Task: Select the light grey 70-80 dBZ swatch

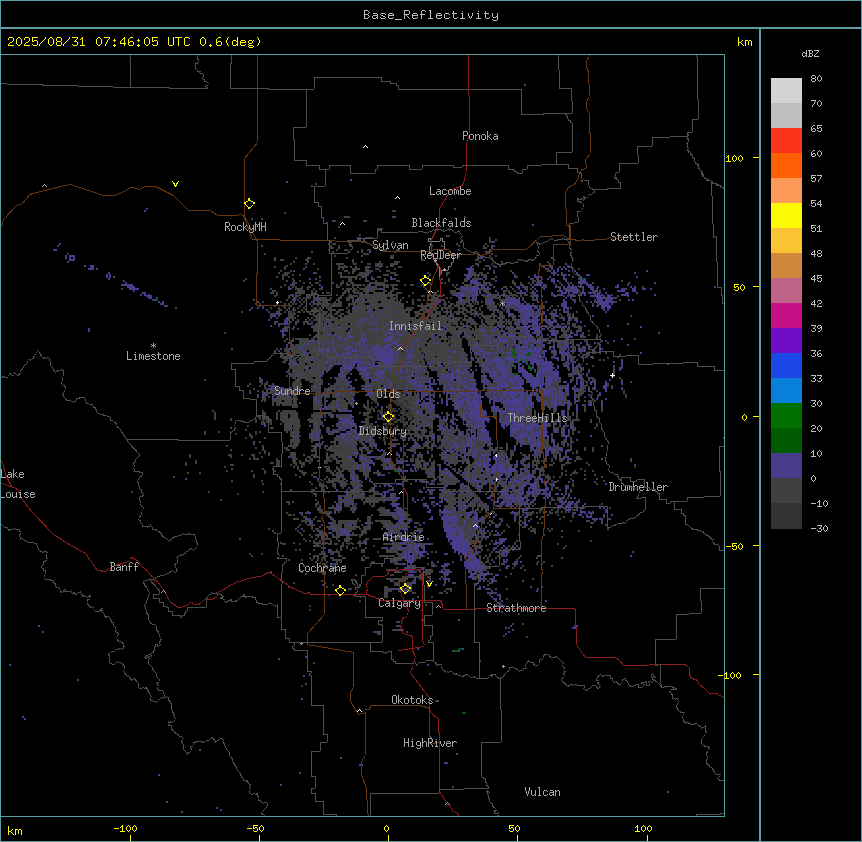Action: click(786, 91)
